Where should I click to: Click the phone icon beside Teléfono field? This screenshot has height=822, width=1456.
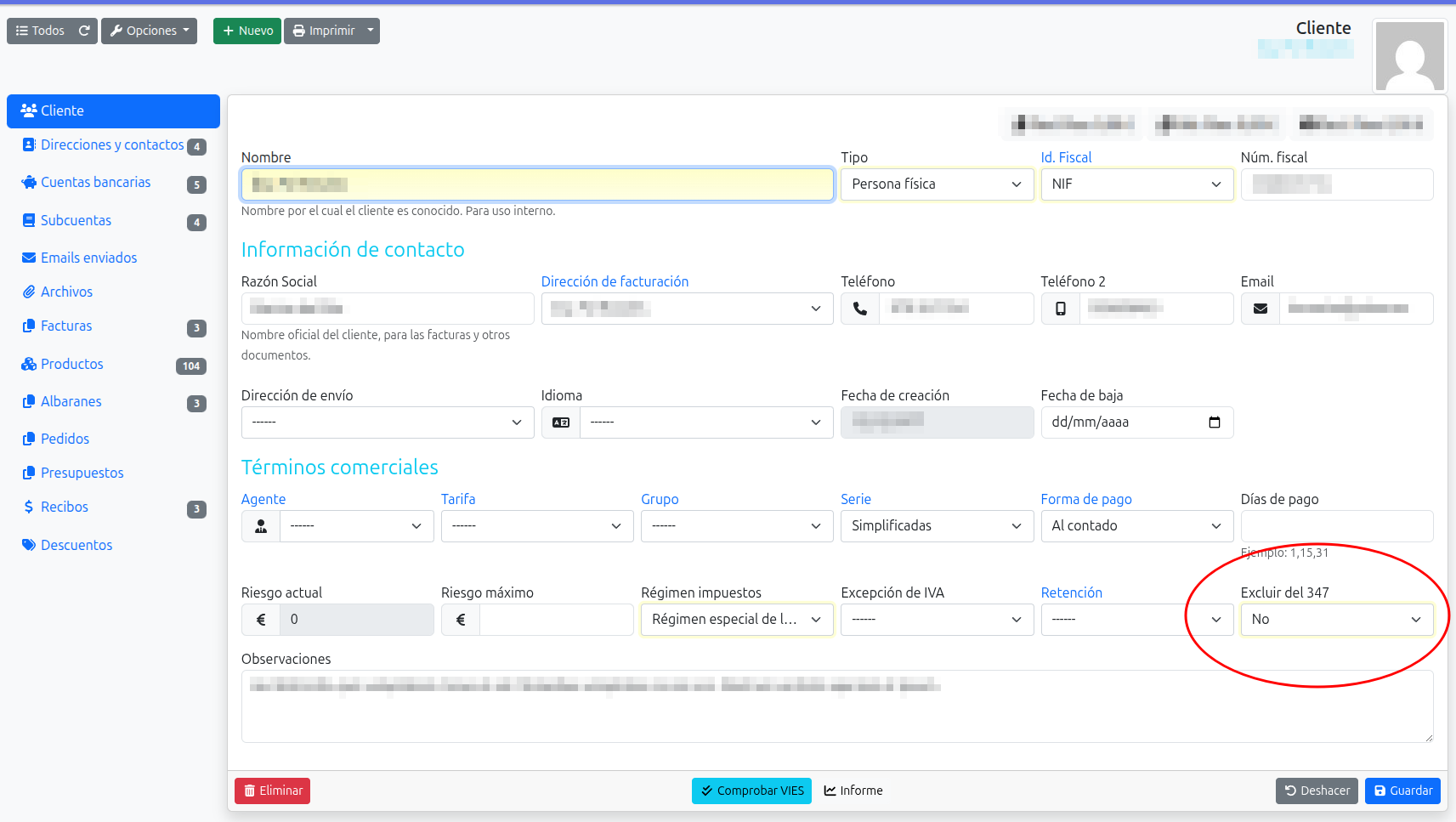point(859,309)
